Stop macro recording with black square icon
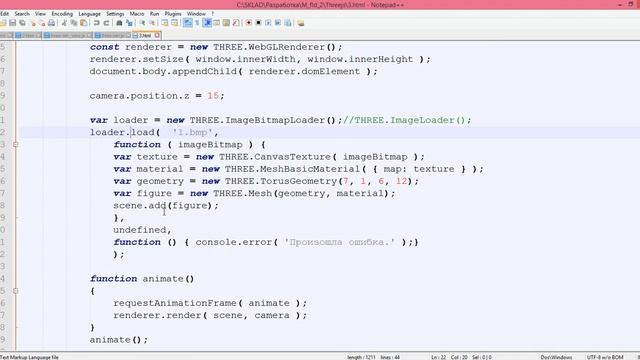Viewport: 640px width, 360px height. click(x=258, y=23)
